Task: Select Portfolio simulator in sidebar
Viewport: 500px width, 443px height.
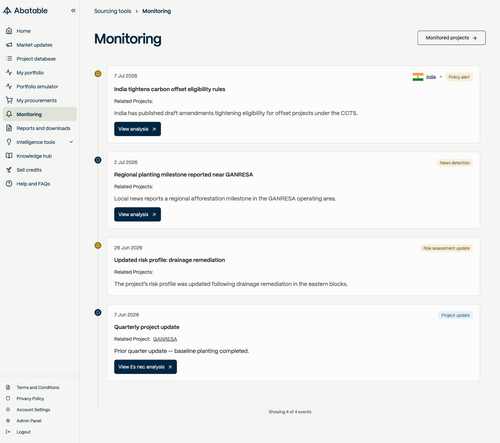Action: tap(37, 87)
